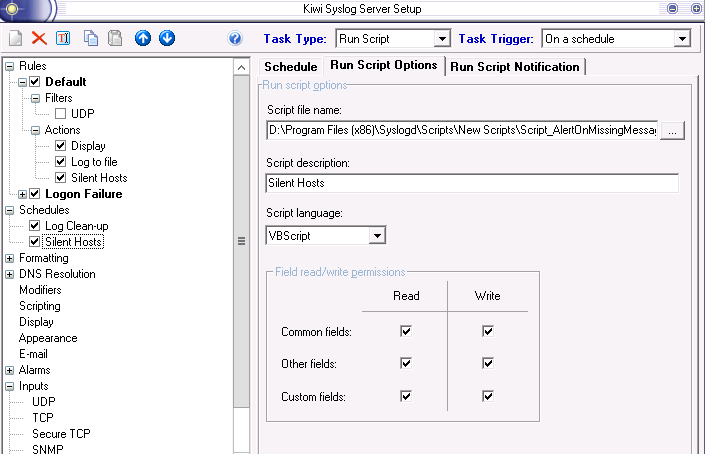This screenshot has height=454, width=705.
Task: Click the New item toolbar icon
Action: [15, 38]
